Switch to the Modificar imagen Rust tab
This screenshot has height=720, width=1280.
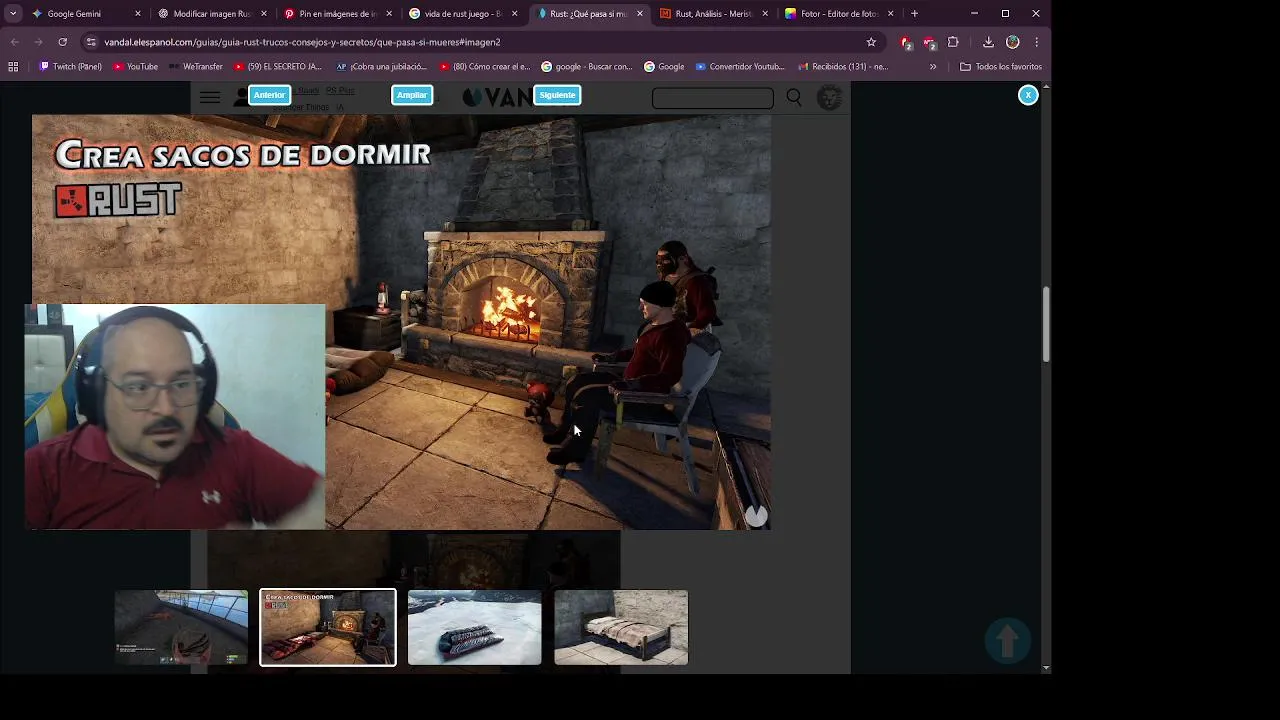(x=212, y=14)
